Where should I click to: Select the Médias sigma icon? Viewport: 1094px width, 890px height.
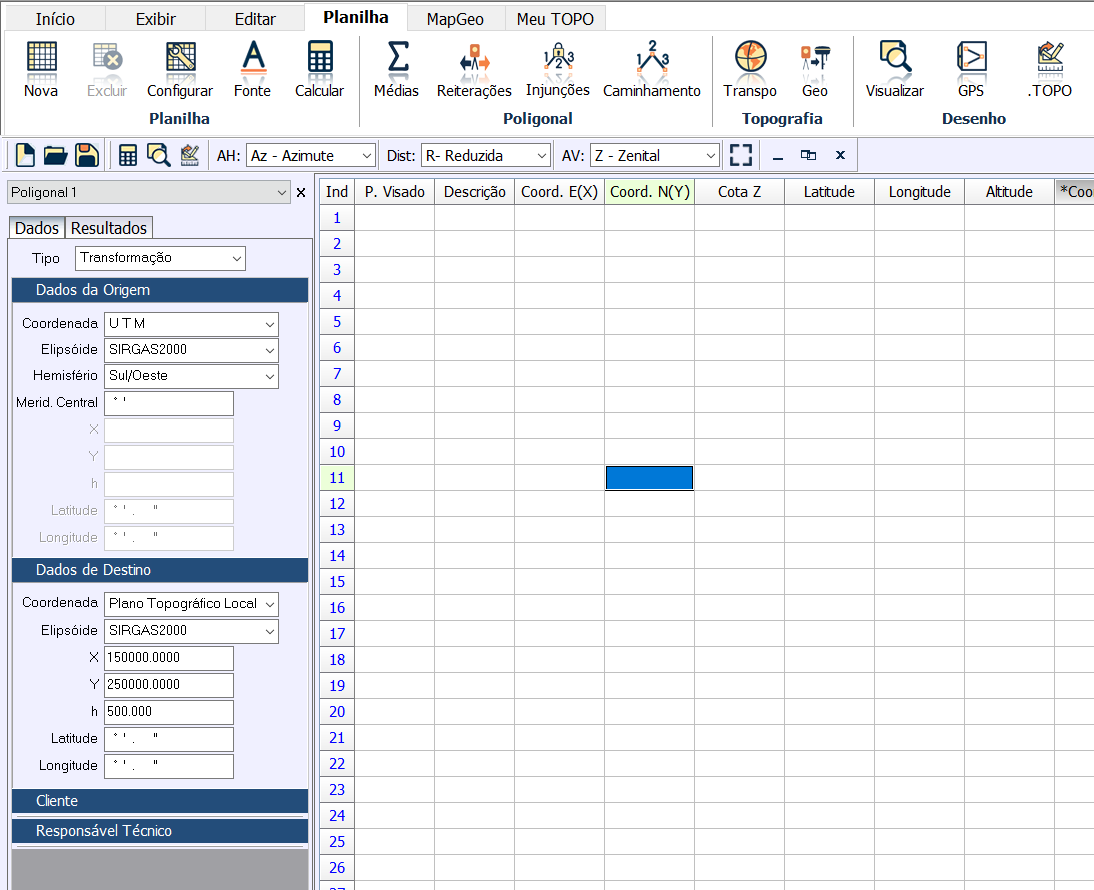pos(396,69)
